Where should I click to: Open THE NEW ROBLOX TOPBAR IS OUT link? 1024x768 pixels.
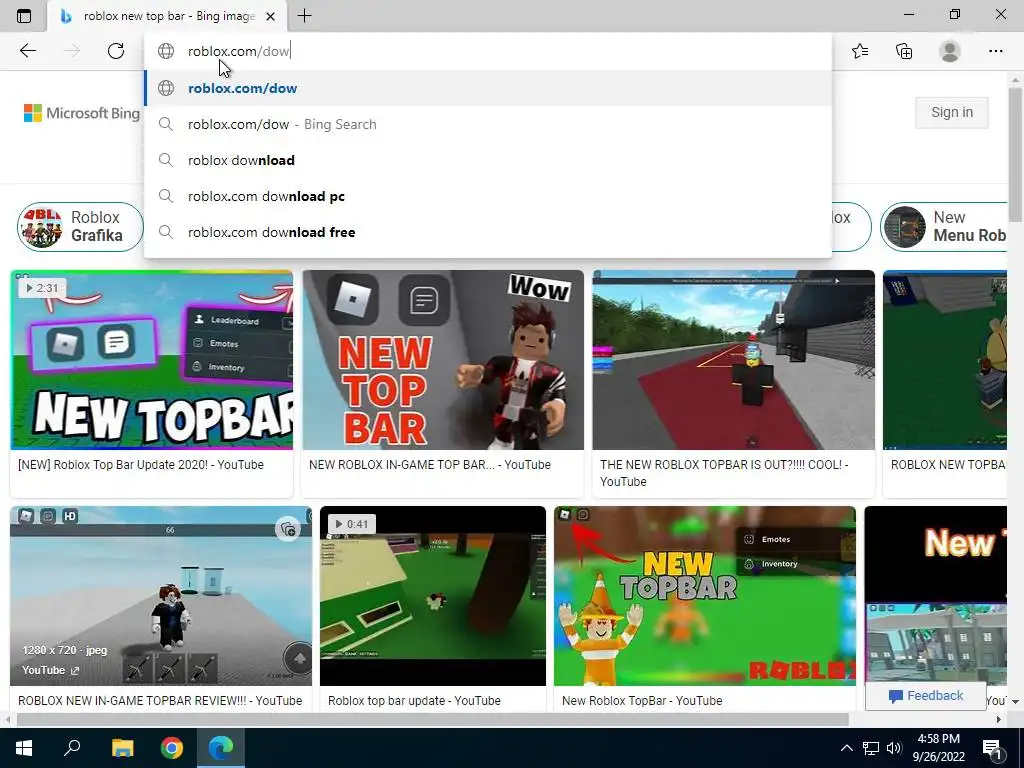pyautogui.click(x=724, y=473)
